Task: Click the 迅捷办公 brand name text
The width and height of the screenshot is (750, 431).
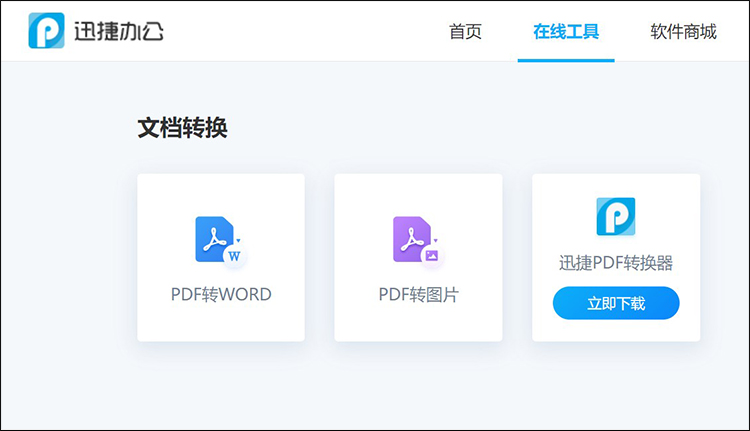Action: coord(119,32)
